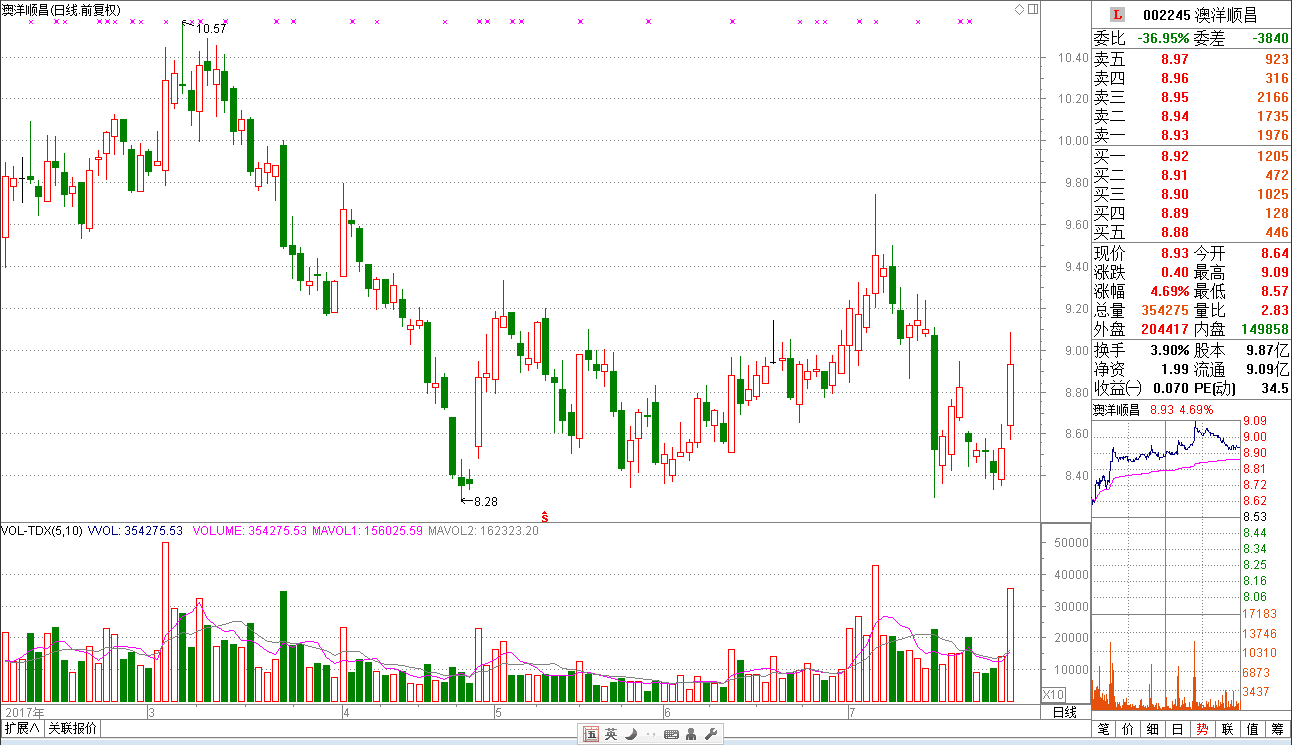
Task: Click the stock name 002245 澳洋顺昌
Action: (x=1200, y=14)
